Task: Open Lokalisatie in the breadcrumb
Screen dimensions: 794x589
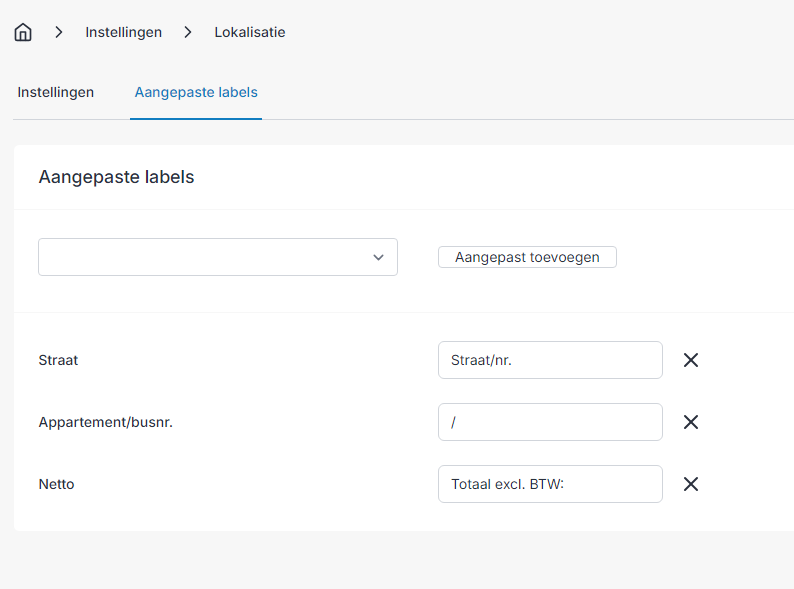Action: pos(250,32)
